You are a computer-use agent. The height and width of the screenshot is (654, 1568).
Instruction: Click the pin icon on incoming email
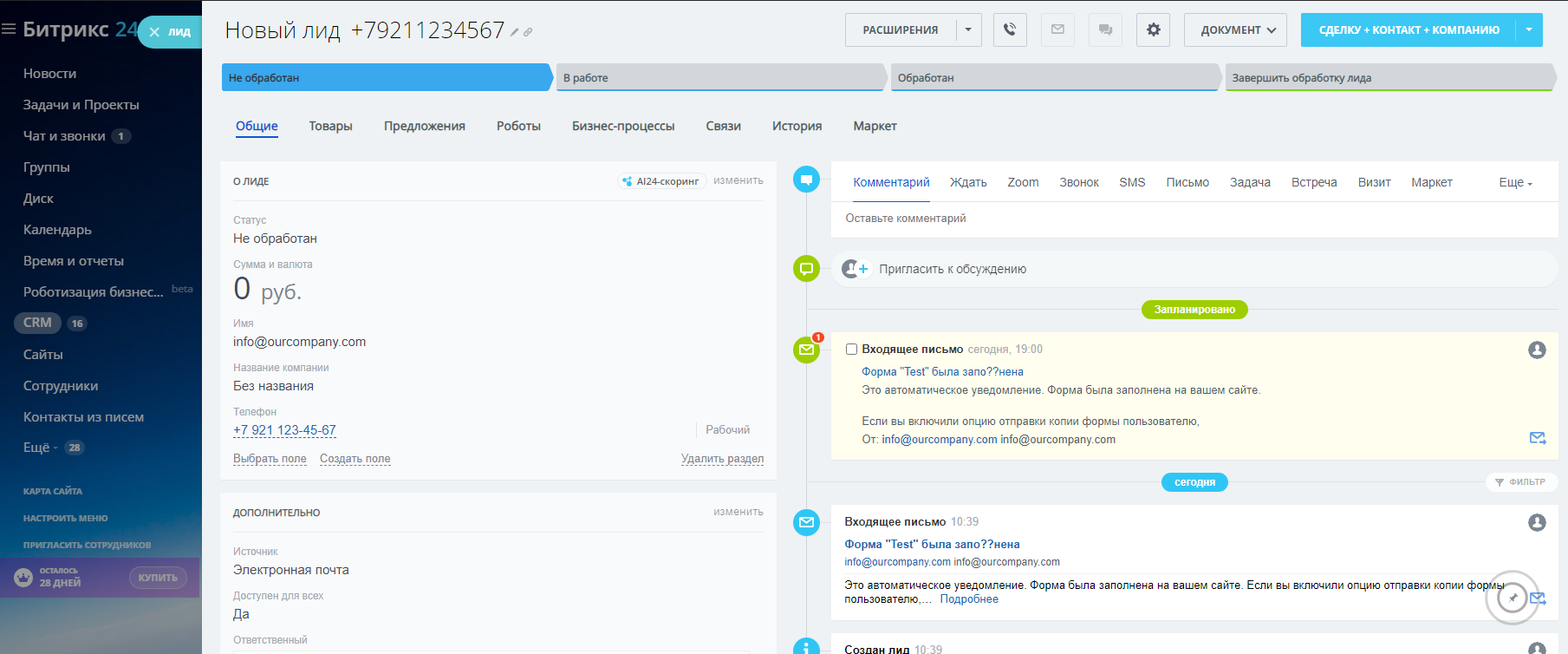point(1513,598)
